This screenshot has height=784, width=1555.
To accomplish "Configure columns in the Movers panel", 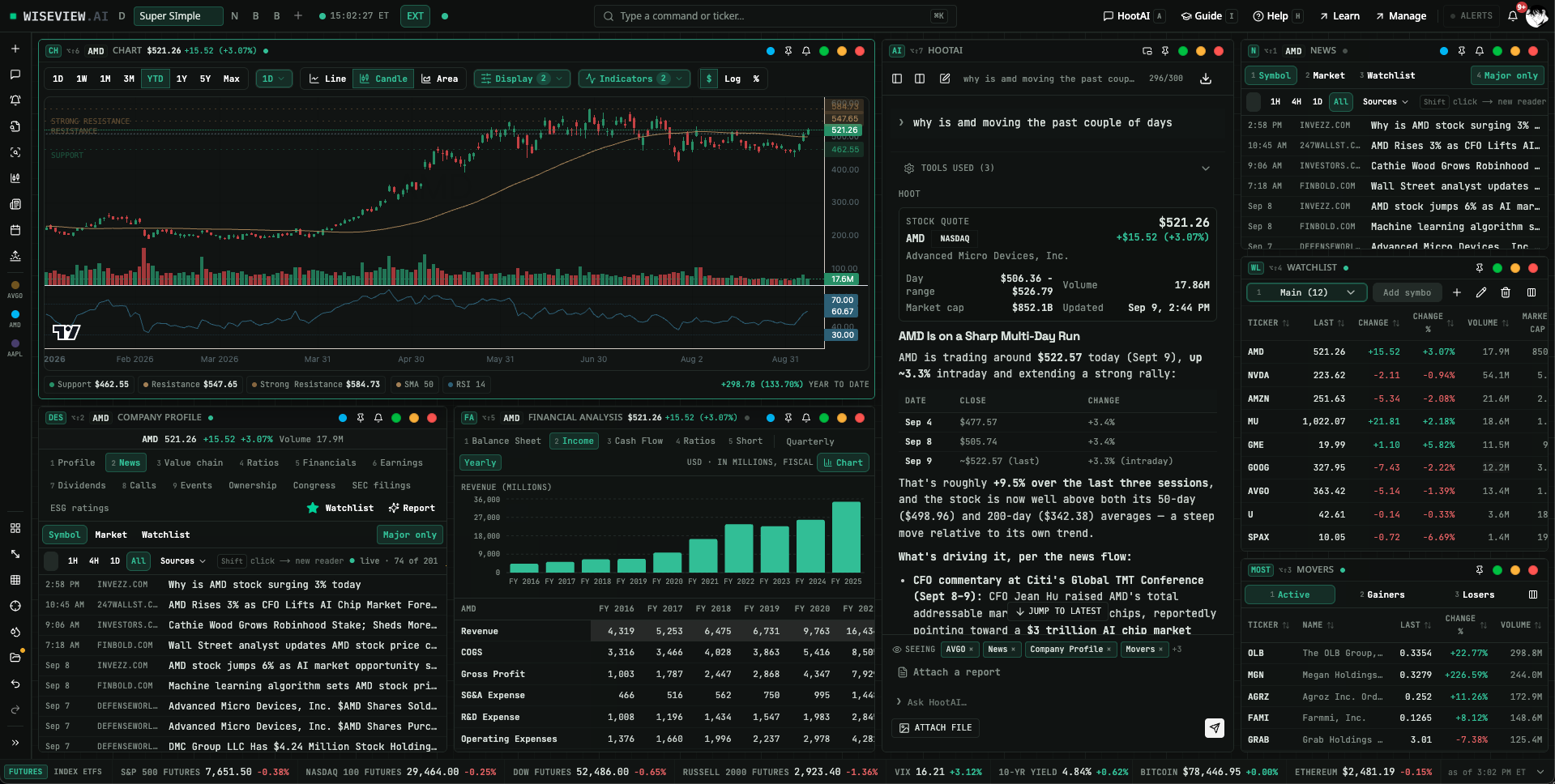I will pyautogui.click(x=1533, y=594).
